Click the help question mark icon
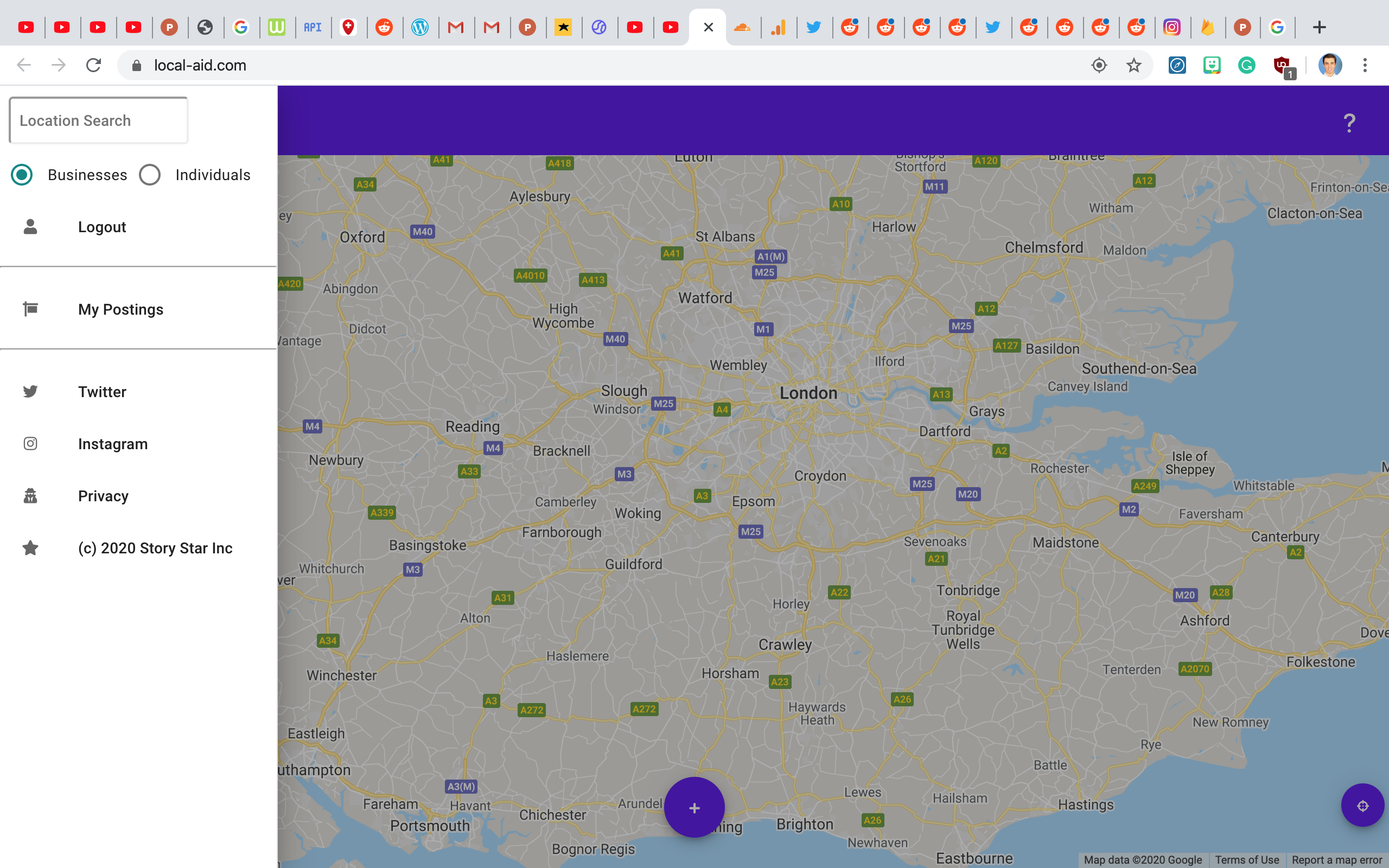1389x868 pixels. [1349, 122]
